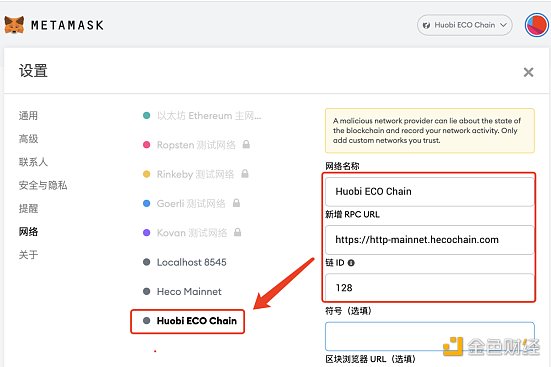Image resolution: width=551 pixels, height=367 pixels.
Task: Select the Heco Mainnet network entry
Action: coord(182,291)
